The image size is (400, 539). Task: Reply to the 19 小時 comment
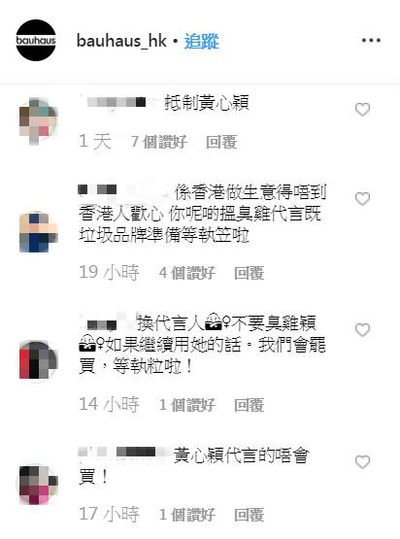[x=249, y=273]
